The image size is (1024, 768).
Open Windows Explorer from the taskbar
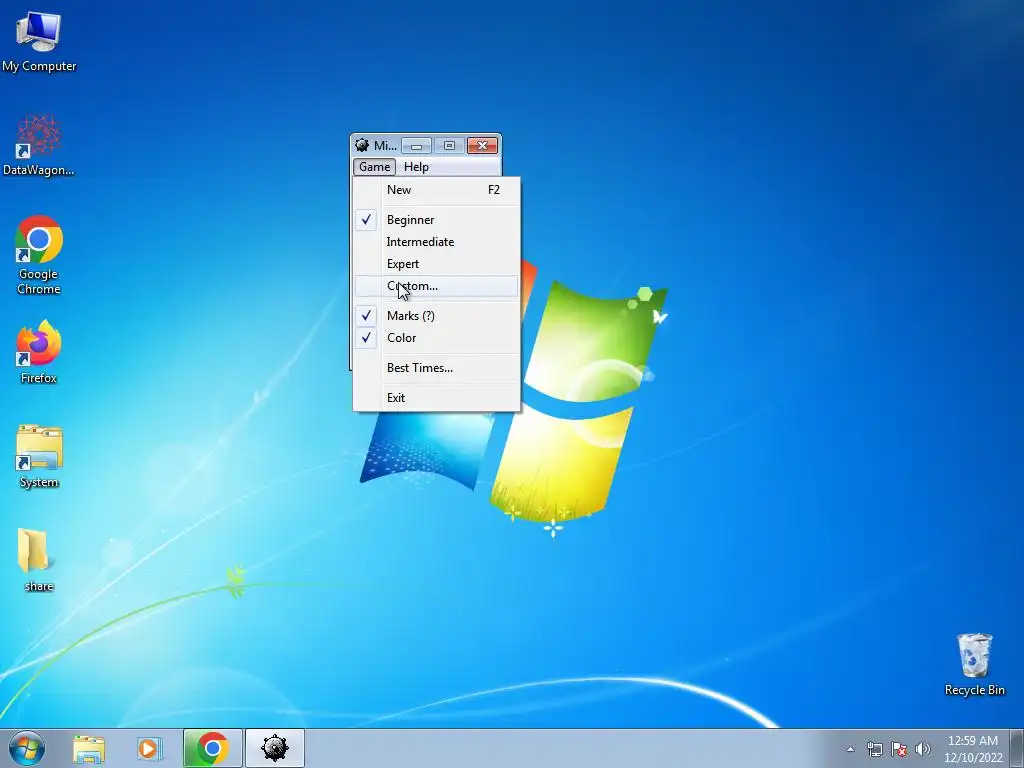point(89,749)
